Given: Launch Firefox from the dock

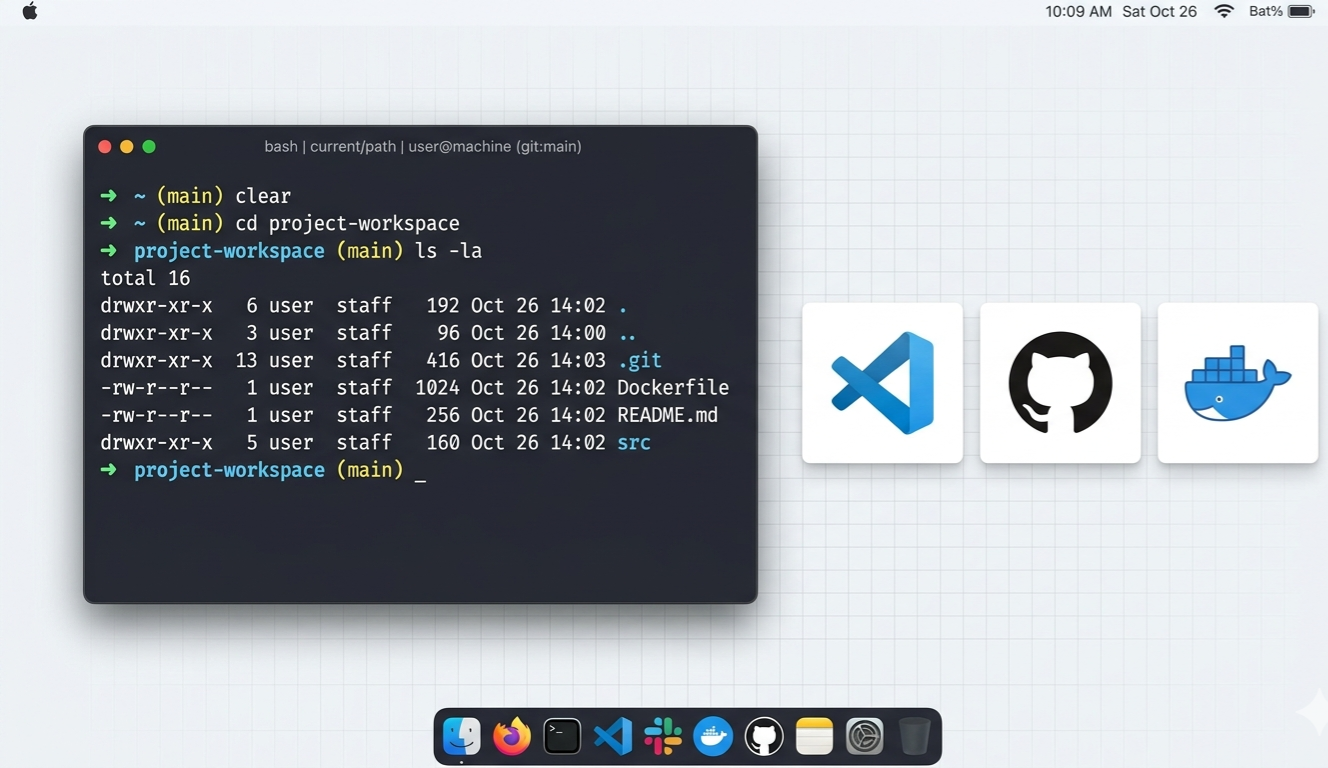Looking at the screenshot, I should point(512,737).
